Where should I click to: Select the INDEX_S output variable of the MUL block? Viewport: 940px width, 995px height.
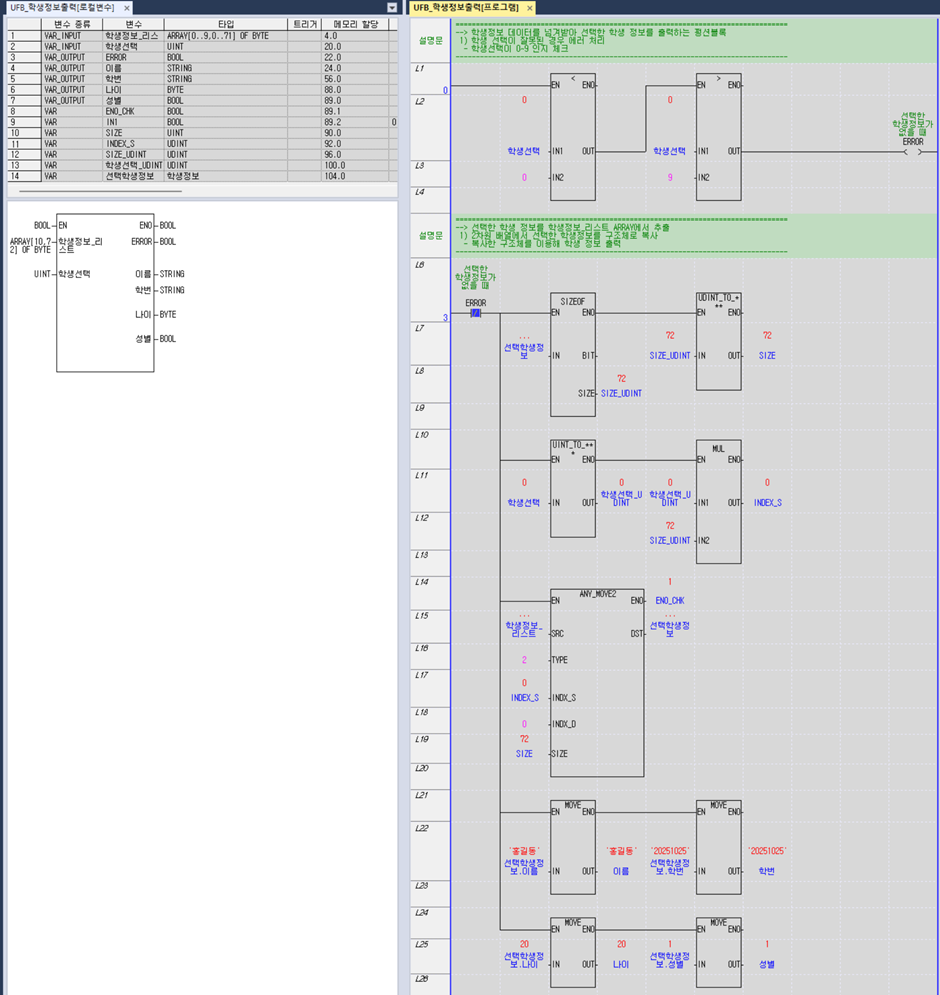[x=767, y=503]
